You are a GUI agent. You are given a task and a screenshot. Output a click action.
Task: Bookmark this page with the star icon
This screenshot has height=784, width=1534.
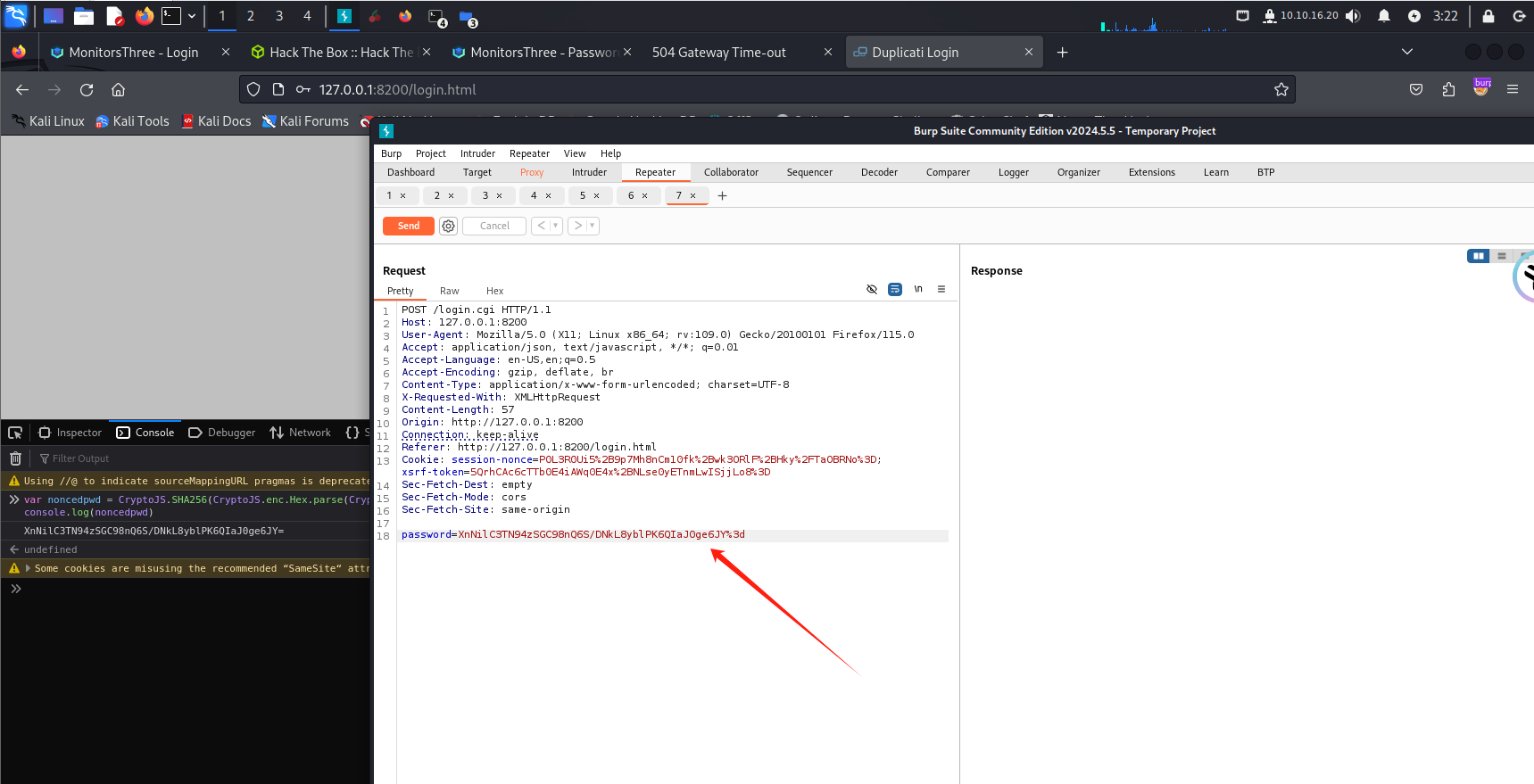1281,89
